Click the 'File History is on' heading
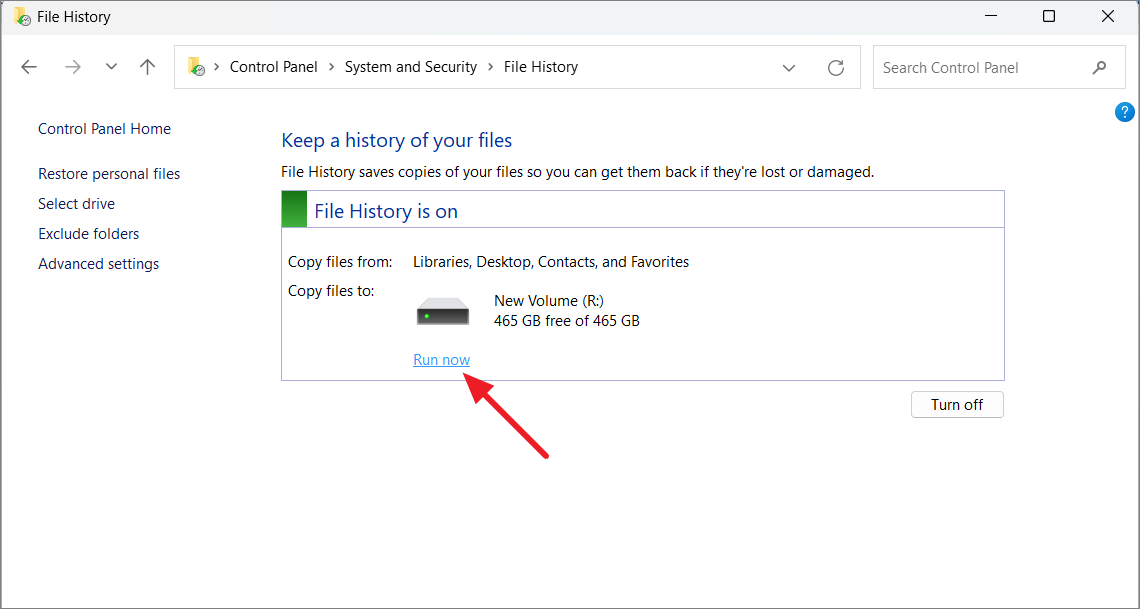This screenshot has width=1140, height=609. (386, 211)
